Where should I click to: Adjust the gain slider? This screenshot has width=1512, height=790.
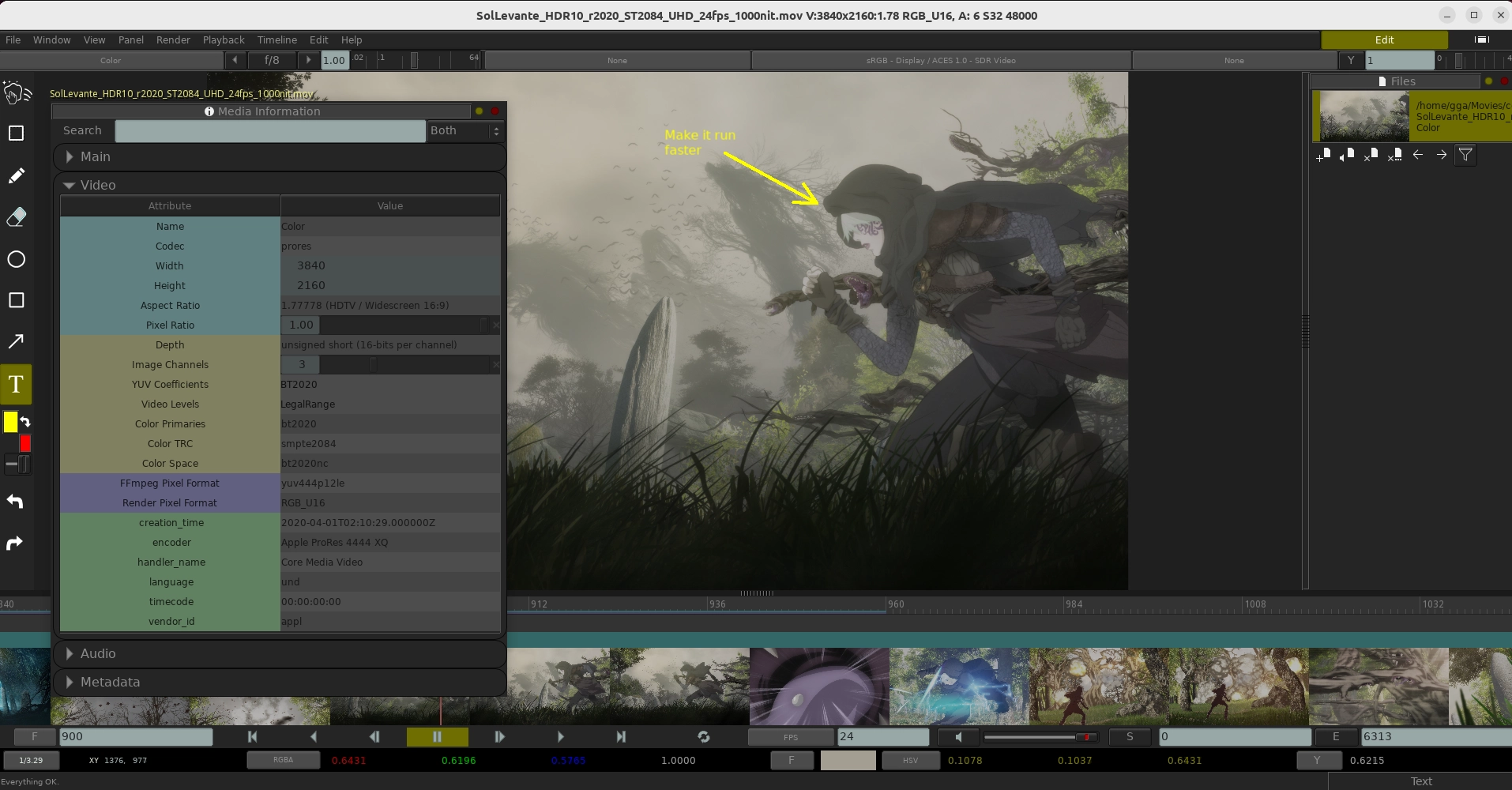(416, 60)
